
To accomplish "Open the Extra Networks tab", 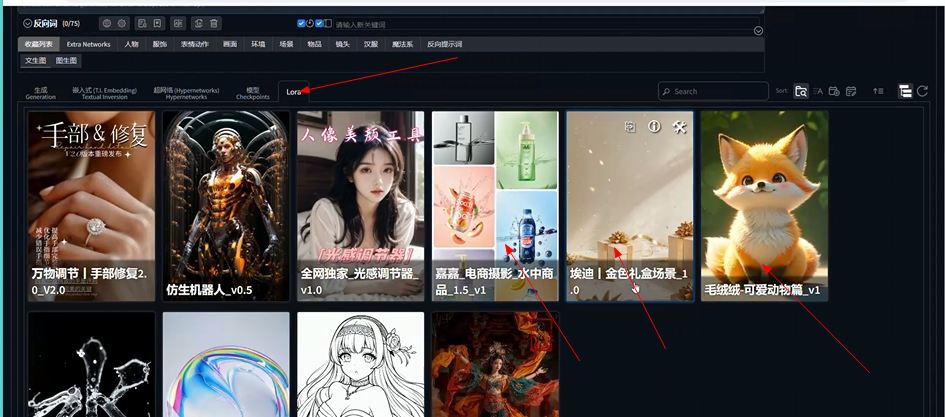I will coord(89,44).
